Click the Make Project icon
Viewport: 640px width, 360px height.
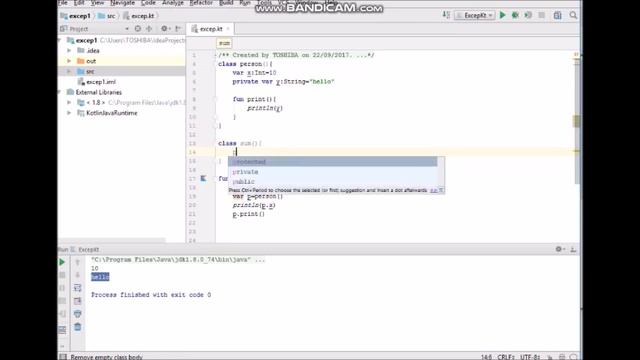point(446,15)
